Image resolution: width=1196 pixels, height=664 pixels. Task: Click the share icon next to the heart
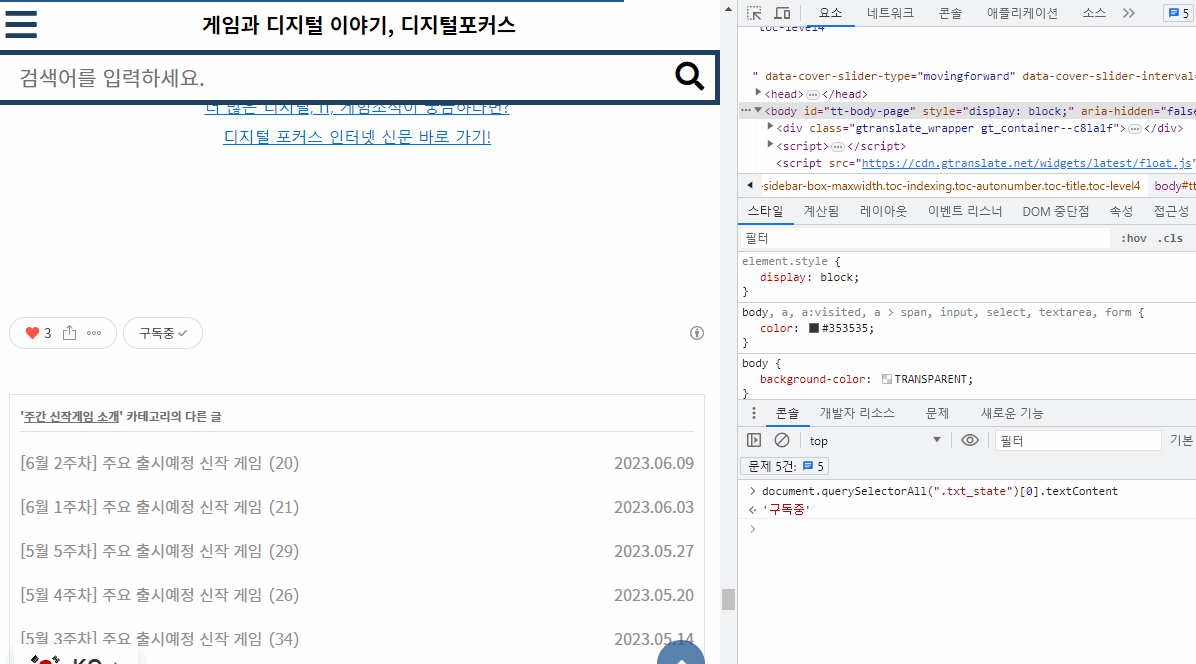[x=69, y=332]
